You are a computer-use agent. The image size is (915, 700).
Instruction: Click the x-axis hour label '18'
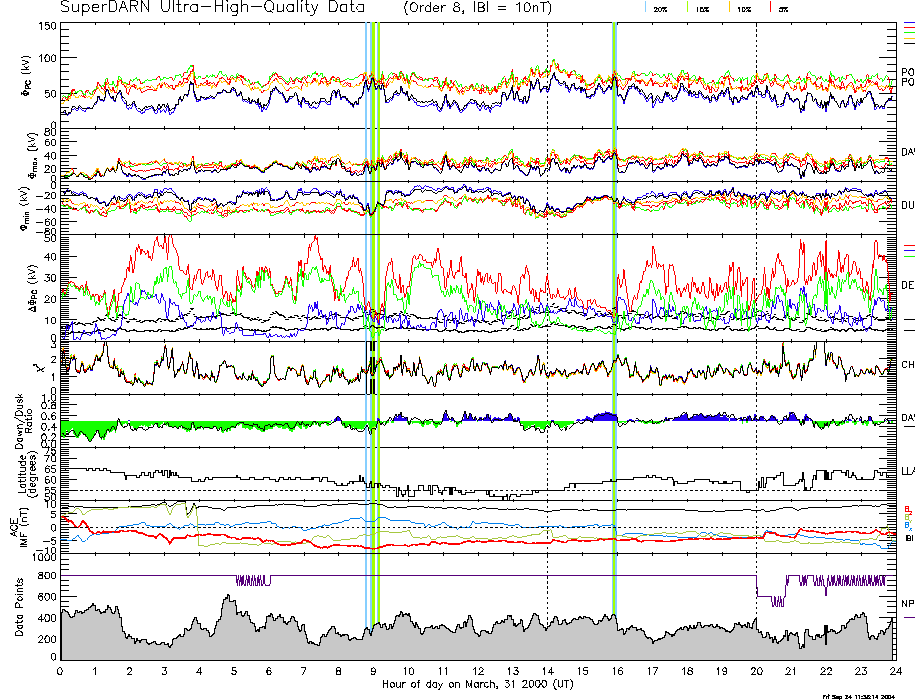[x=687, y=671]
